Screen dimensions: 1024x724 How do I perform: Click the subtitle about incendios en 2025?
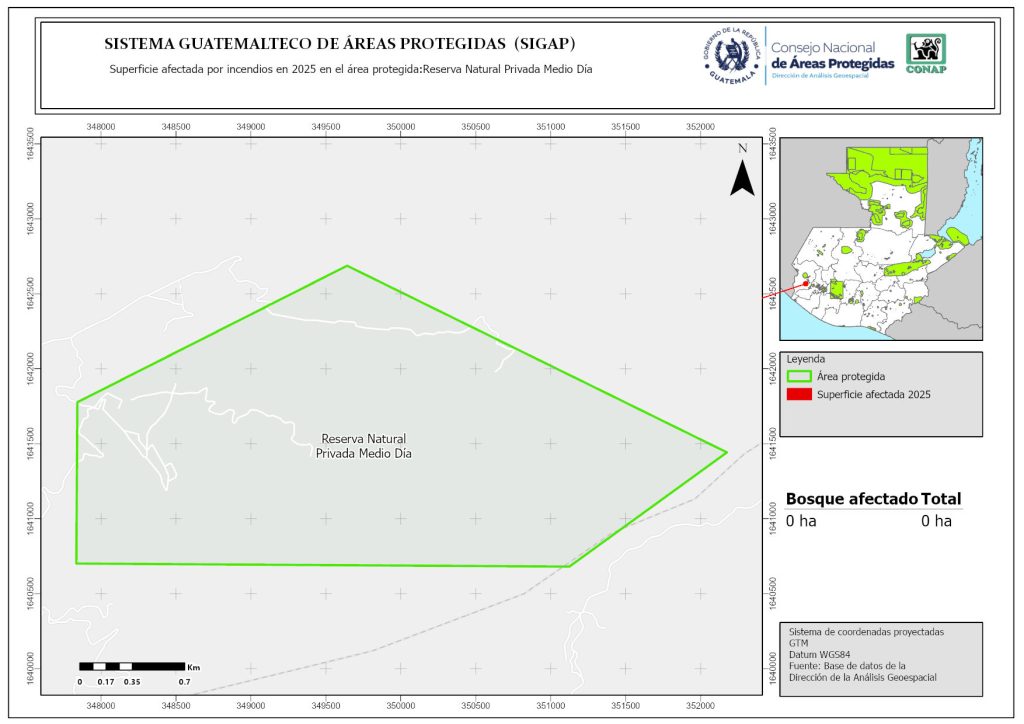344,70
